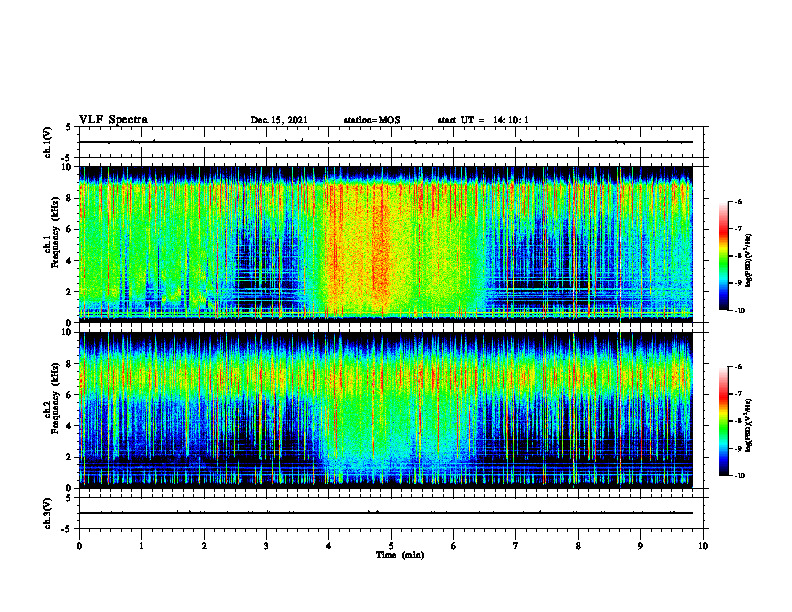Click time axis tick label "10"

click(703, 546)
